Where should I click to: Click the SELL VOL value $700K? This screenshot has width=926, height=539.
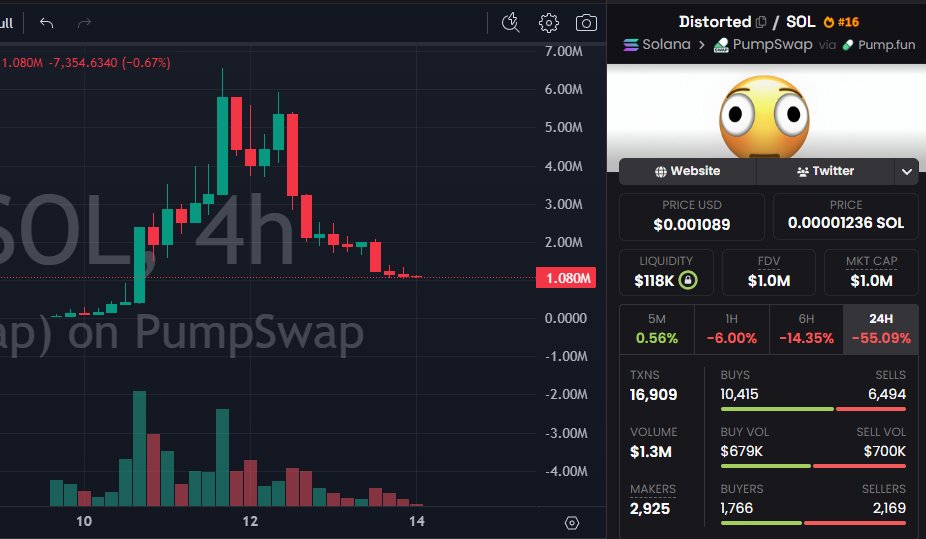click(x=885, y=452)
